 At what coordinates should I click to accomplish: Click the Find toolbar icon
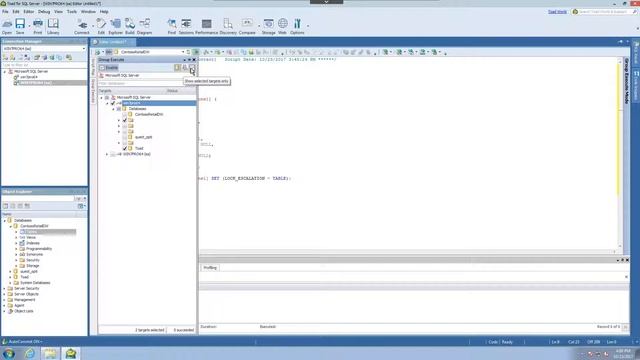(172, 26)
